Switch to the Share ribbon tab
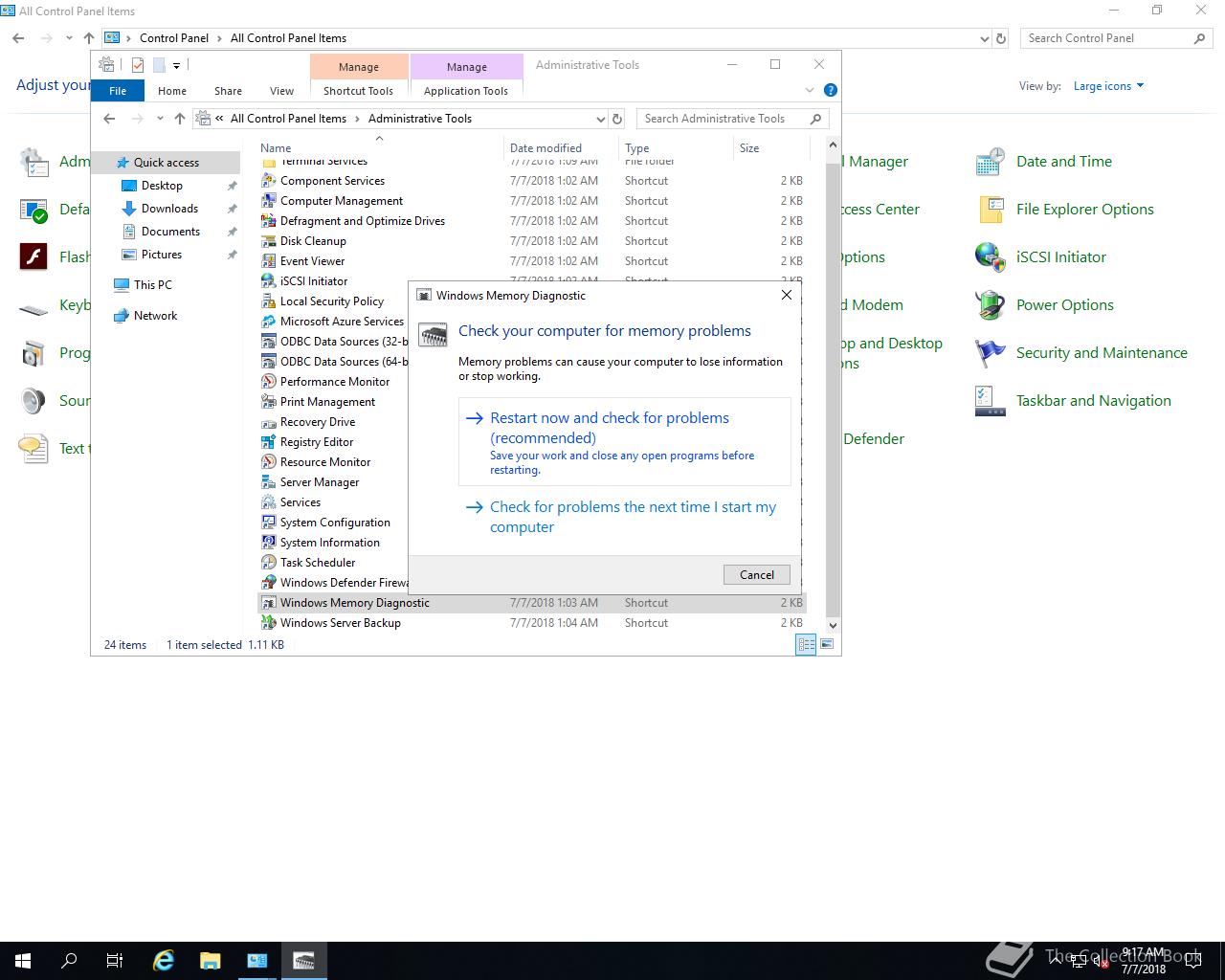Screen dimensions: 1225x980 pyautogui.click(x=228, y=91)
